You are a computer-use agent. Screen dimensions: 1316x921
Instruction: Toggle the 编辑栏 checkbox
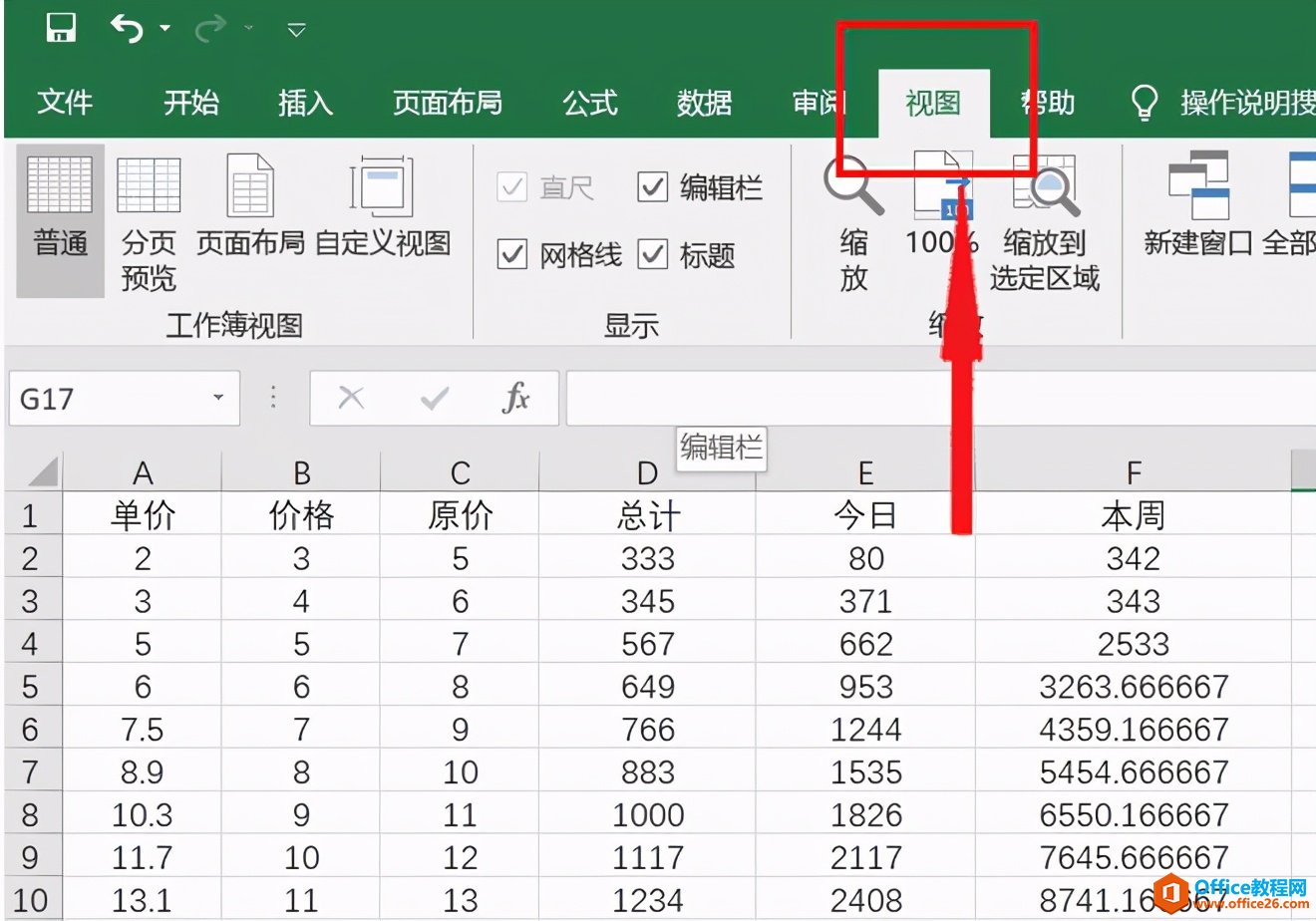tap(652, 186)
